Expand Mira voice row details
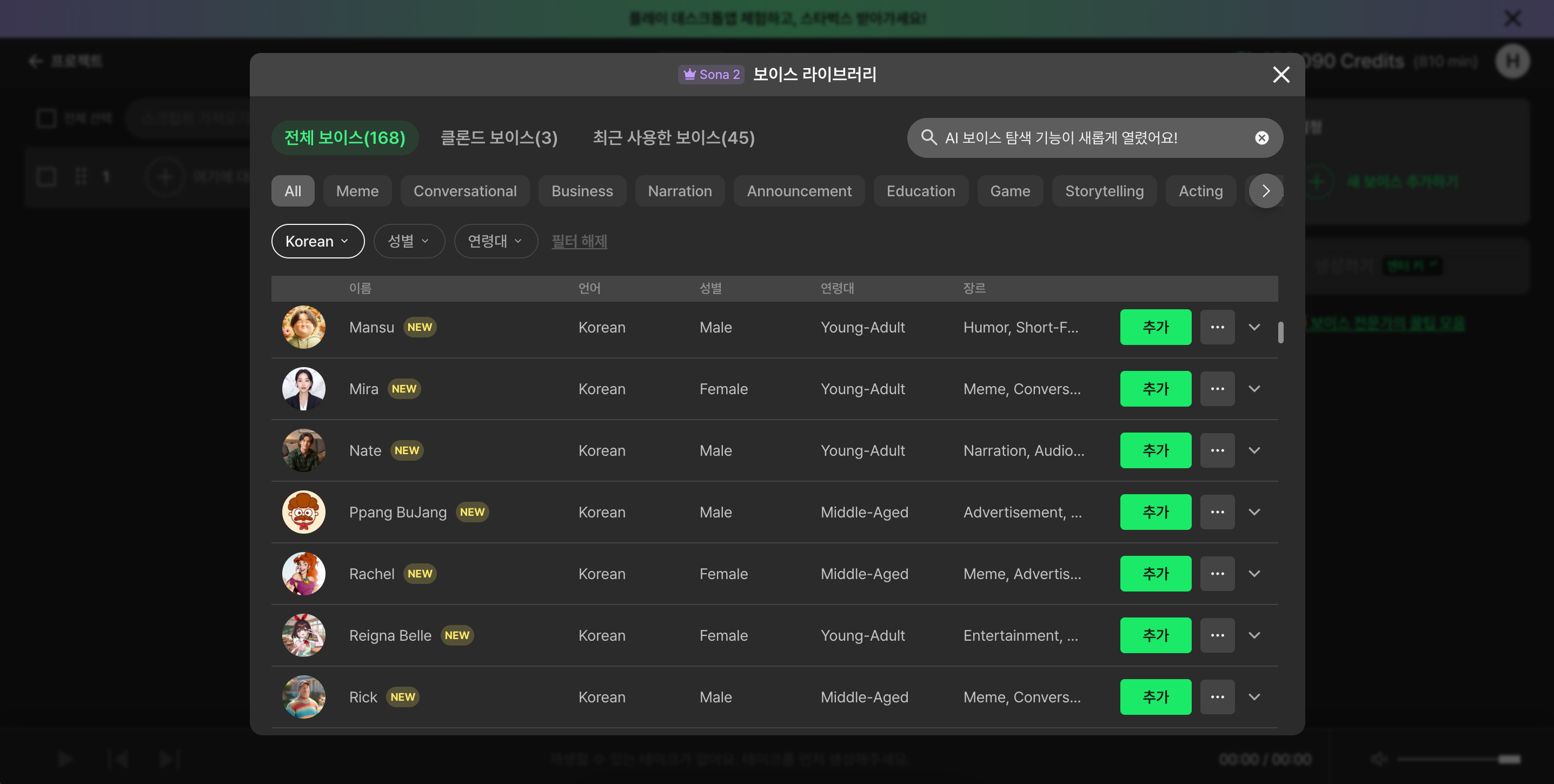Viewport: 1554px width, 784px height. (1254, 389)
